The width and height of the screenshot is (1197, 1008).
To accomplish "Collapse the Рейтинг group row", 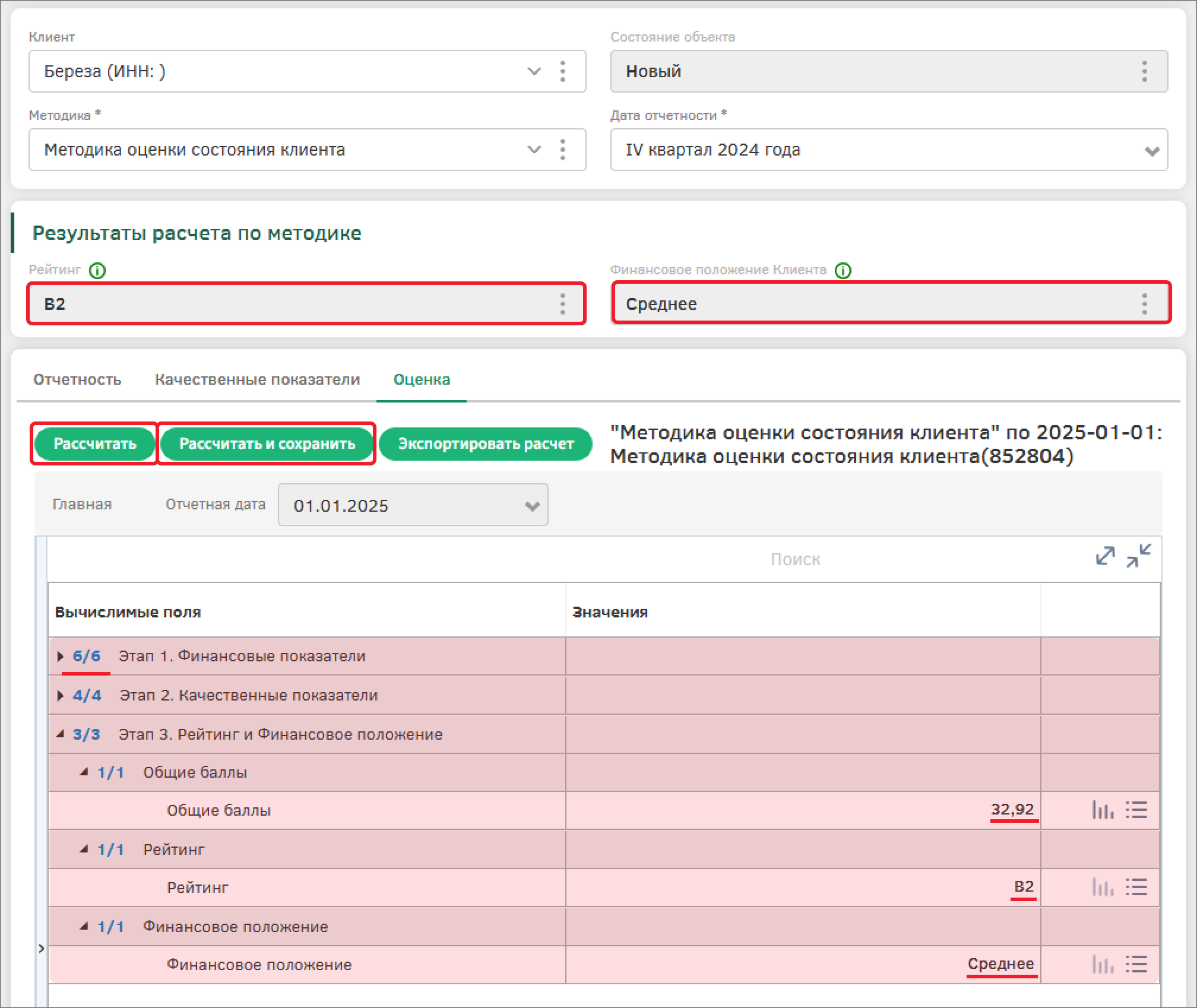I will 84,849.
